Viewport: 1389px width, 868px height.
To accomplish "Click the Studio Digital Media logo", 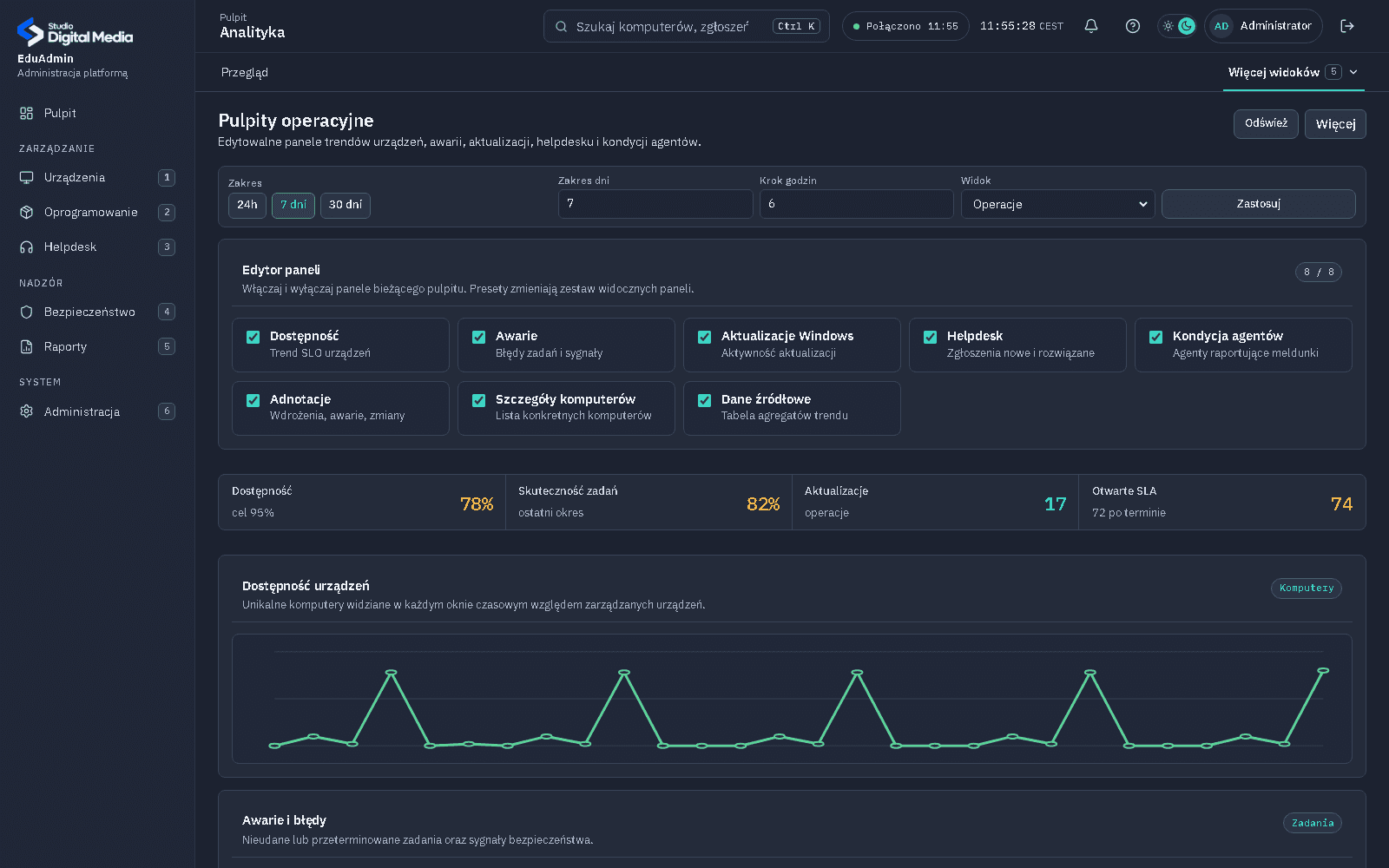I will coord(75,32).
